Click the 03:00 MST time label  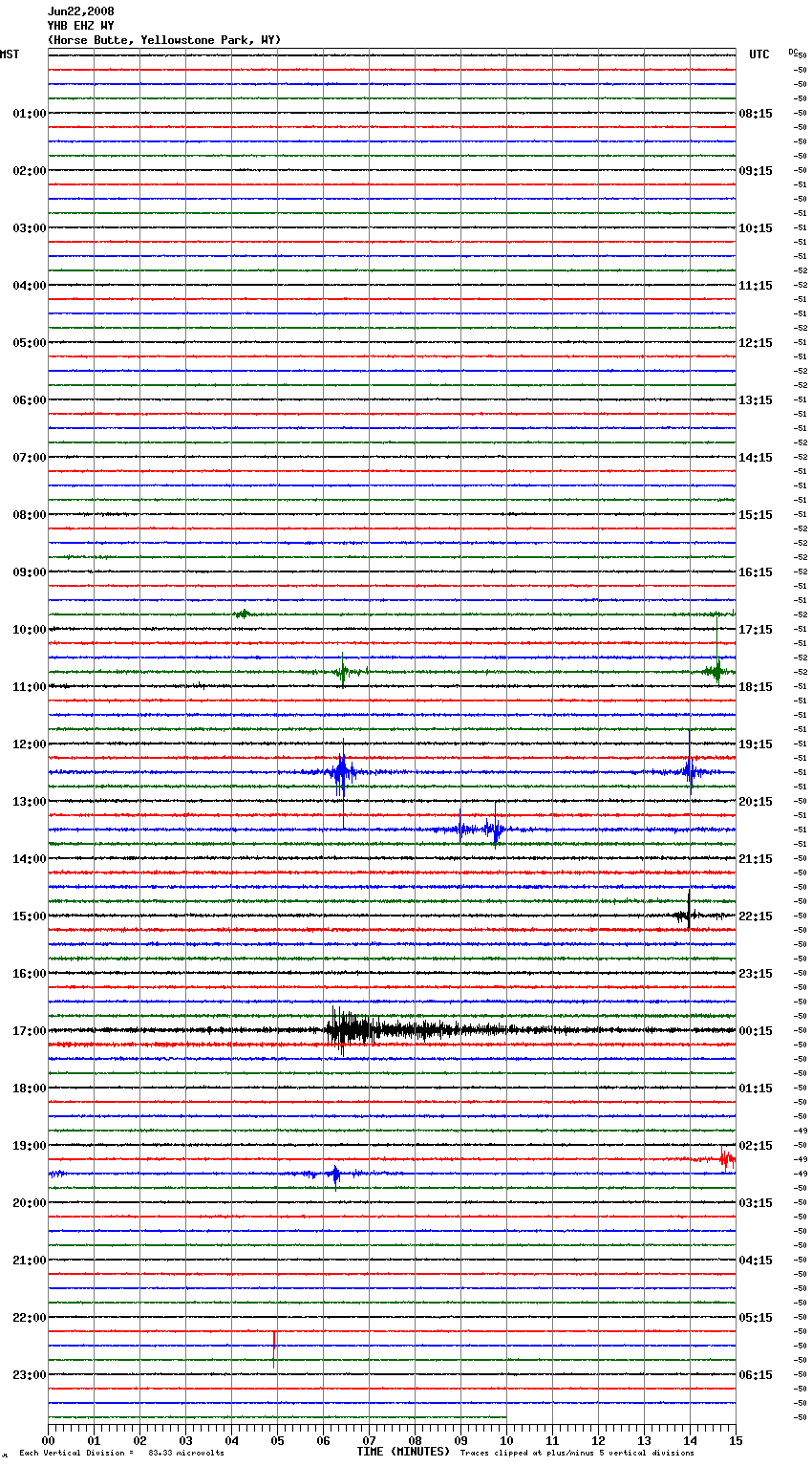(x=29, y=228)
